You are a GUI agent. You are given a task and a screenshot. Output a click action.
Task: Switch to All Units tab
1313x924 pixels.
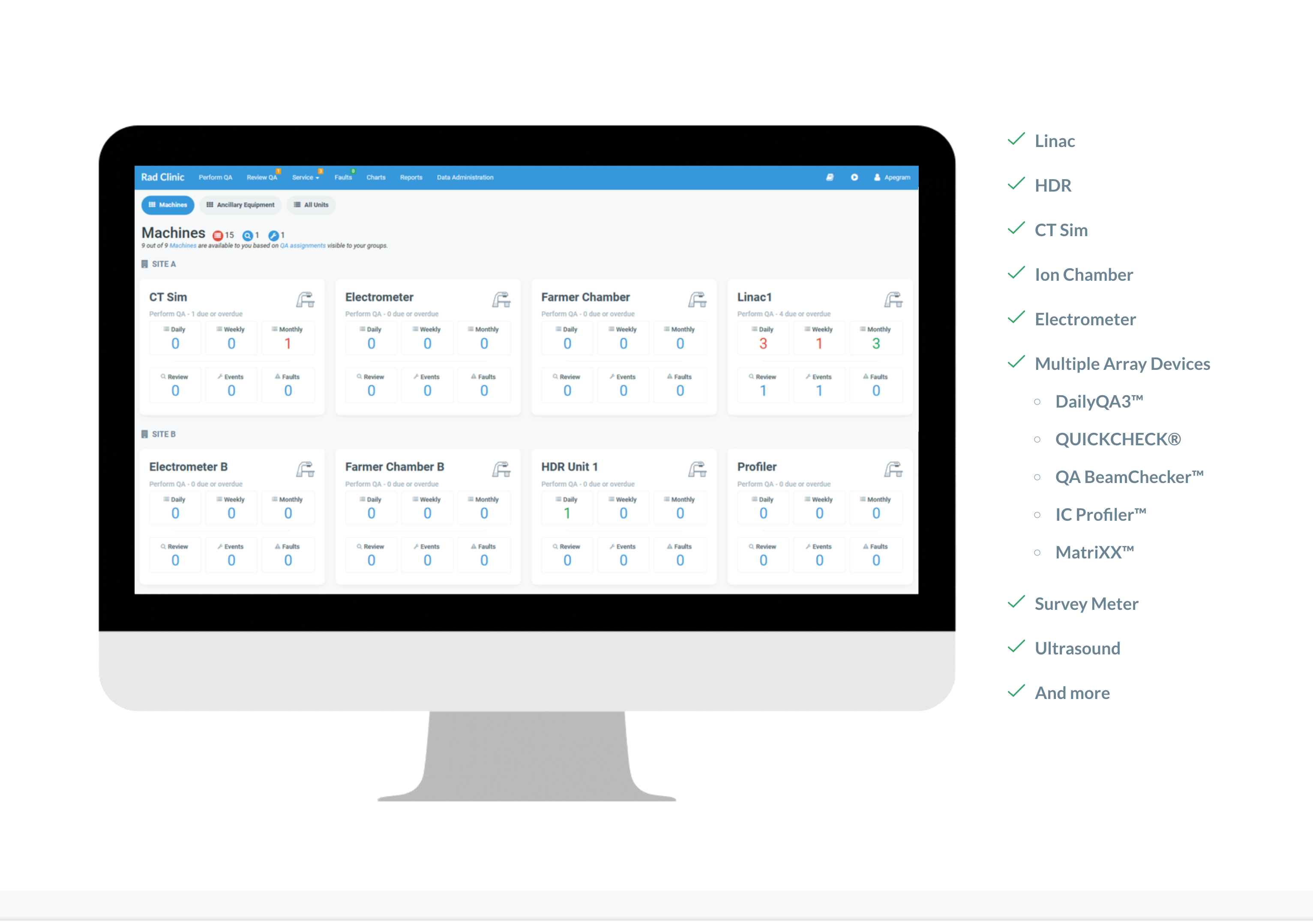(x=311, y=205)
